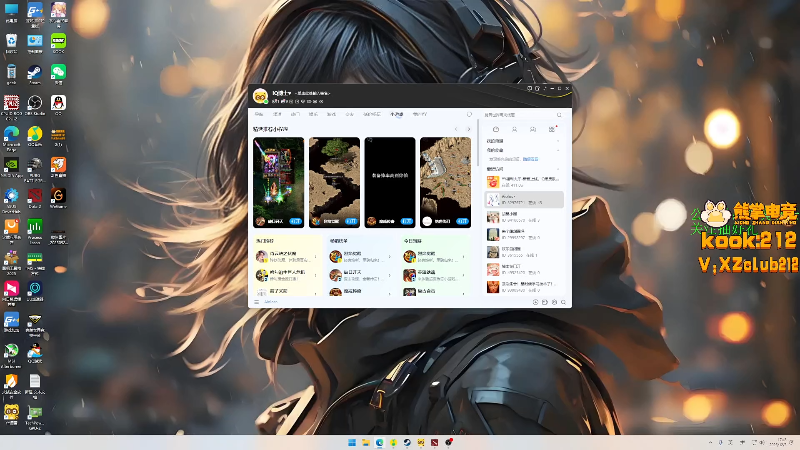Open the game card showing desert ruins map

tap(445, 182)
